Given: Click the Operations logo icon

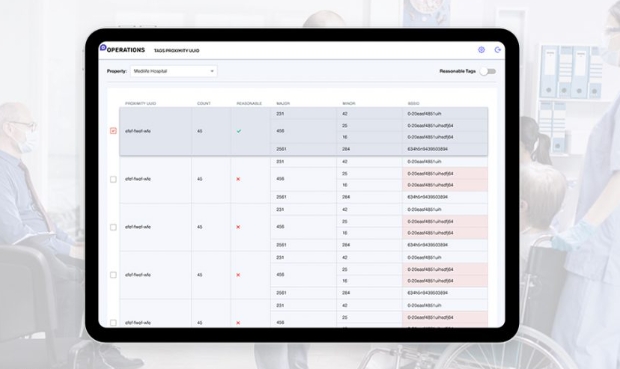Looking at the screenshot, I should point(103,47).
